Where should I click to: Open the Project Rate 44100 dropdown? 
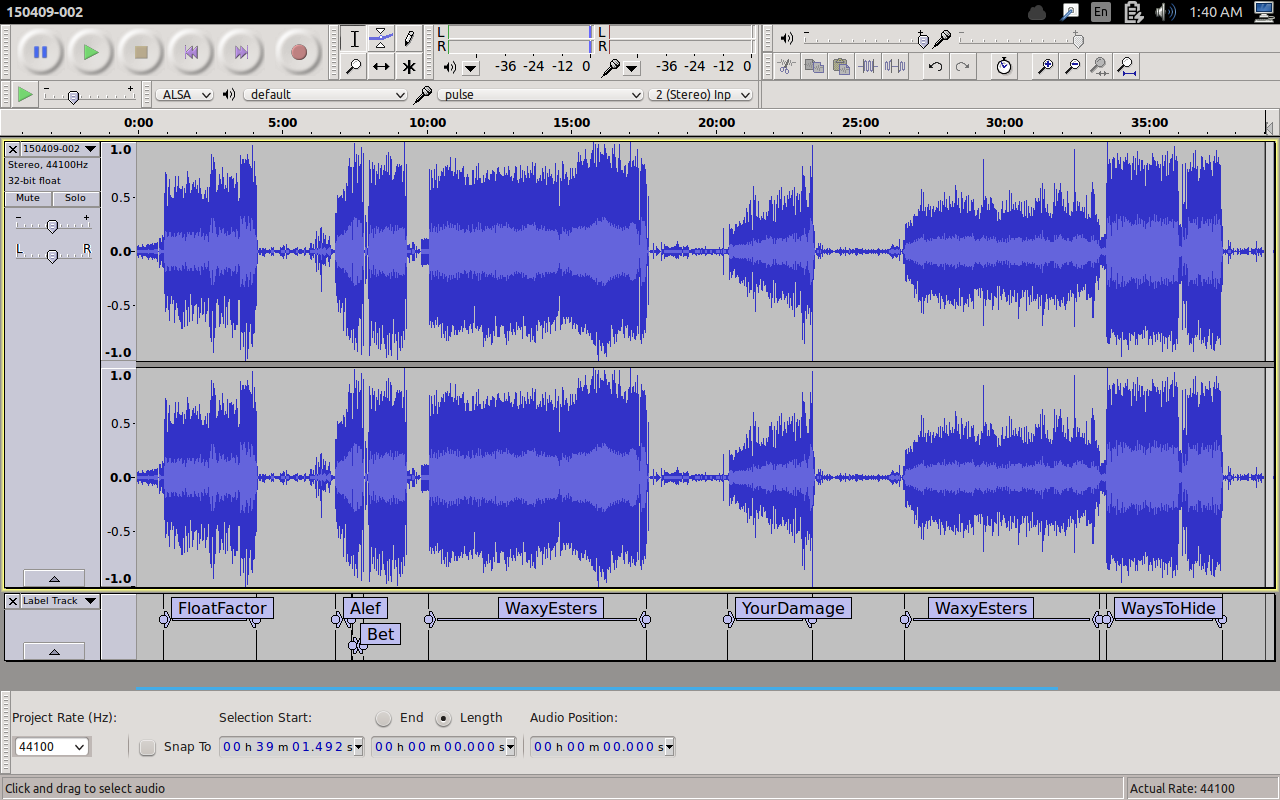pyautogui.click(x=51, y=747)
